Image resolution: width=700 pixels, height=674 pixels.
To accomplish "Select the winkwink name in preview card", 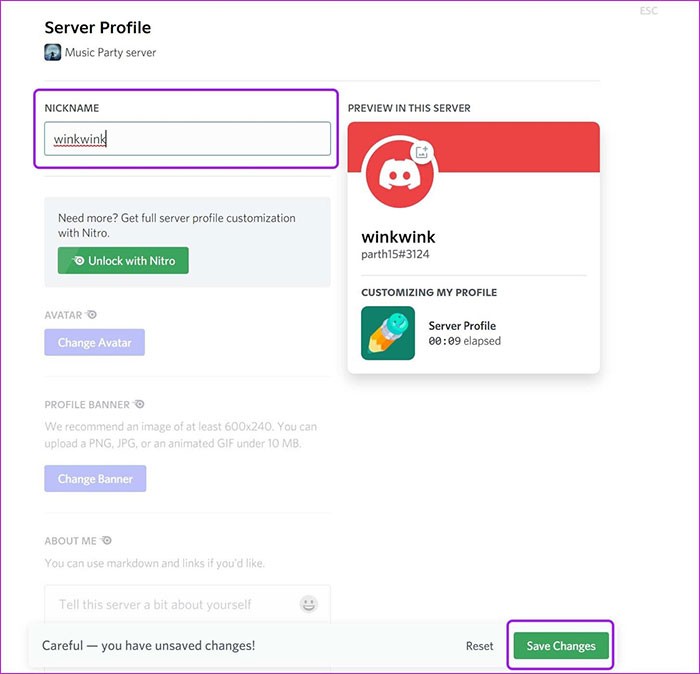I will pos(398,238).
